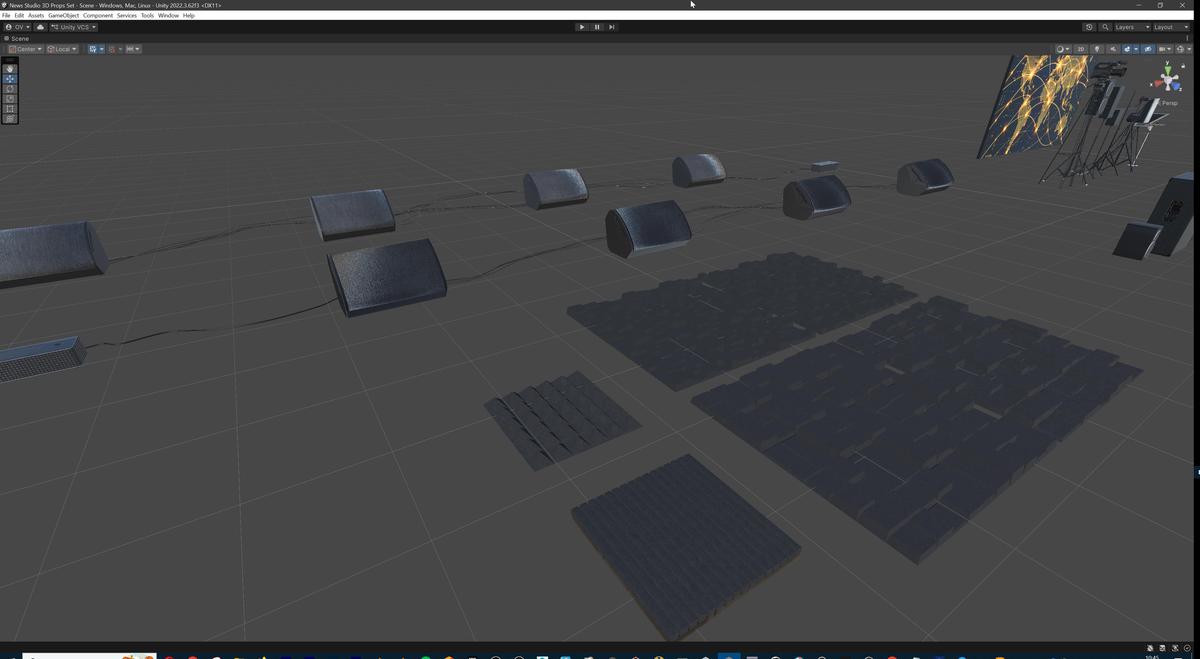Screen dimensions: 1200x659
Task: Click the Play button
Action: (582, 27)
